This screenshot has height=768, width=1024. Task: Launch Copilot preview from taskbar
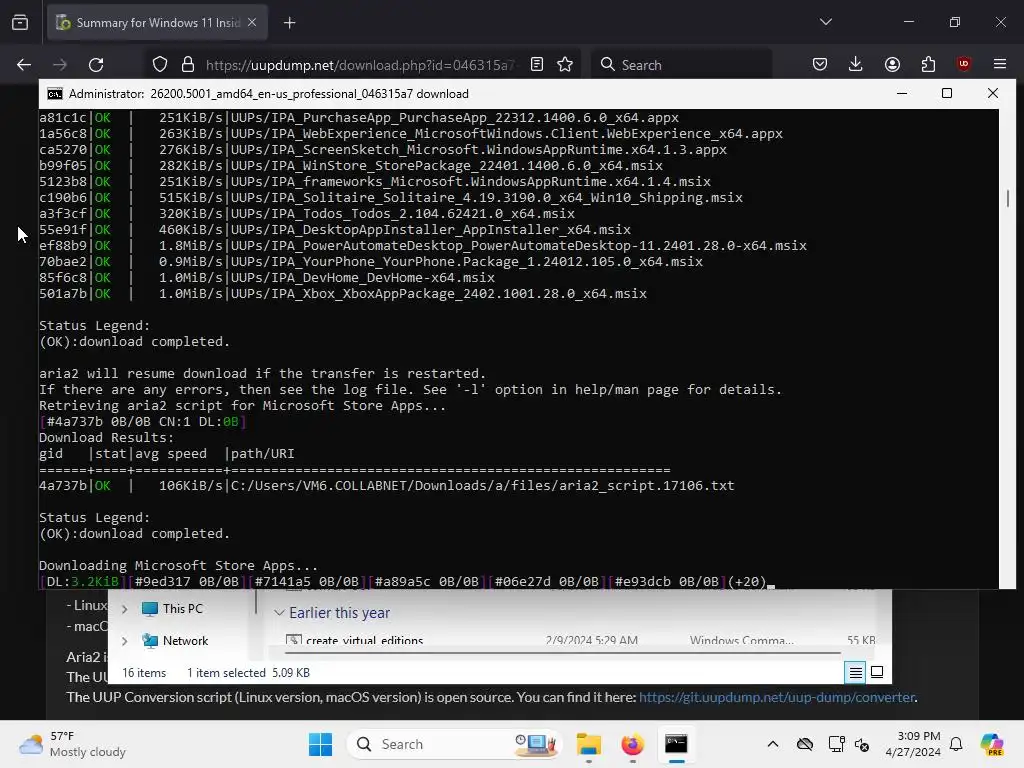click(x=991, y=744)
